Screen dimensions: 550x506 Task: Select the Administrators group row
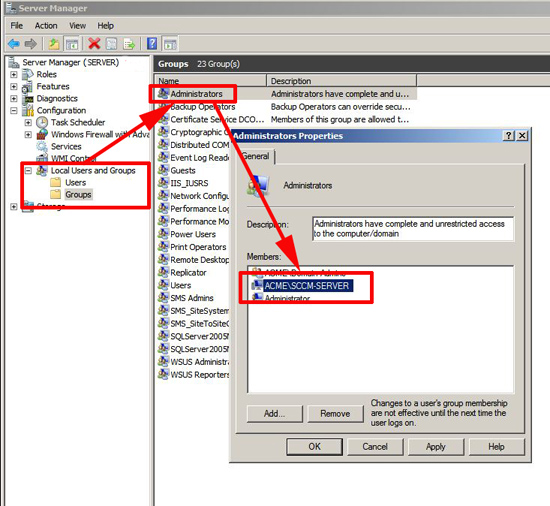coord(286,94)
